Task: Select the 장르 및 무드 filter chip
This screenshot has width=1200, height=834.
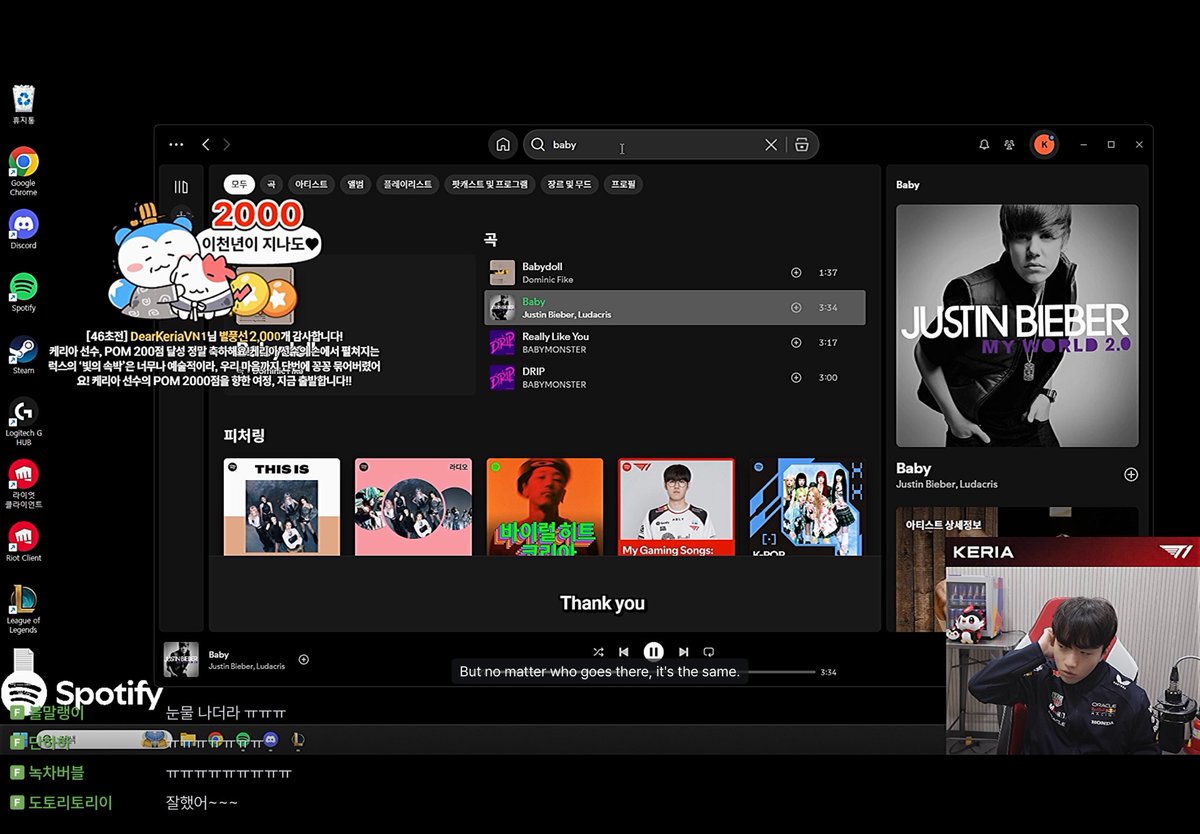Action: 569,184
